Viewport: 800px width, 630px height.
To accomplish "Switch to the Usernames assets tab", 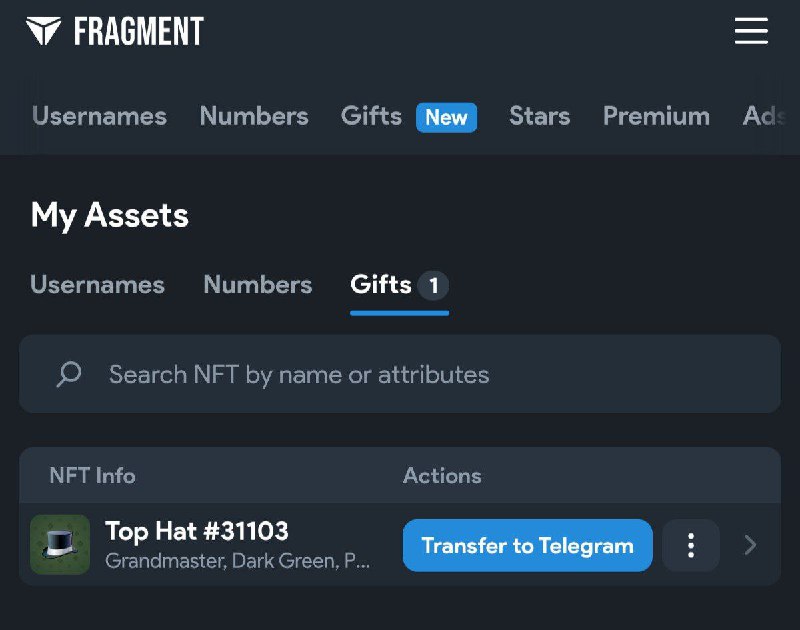I will [x=97, y=285].
